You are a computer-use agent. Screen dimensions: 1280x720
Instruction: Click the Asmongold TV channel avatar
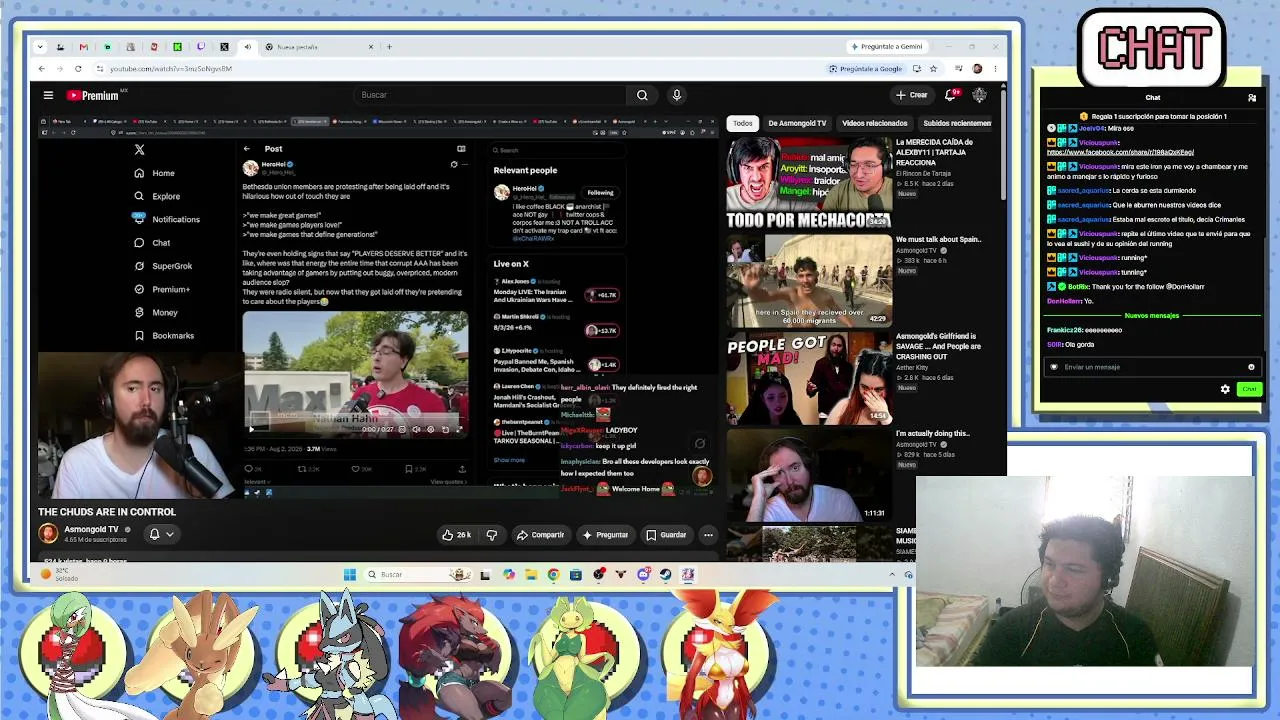click(48, 534)
